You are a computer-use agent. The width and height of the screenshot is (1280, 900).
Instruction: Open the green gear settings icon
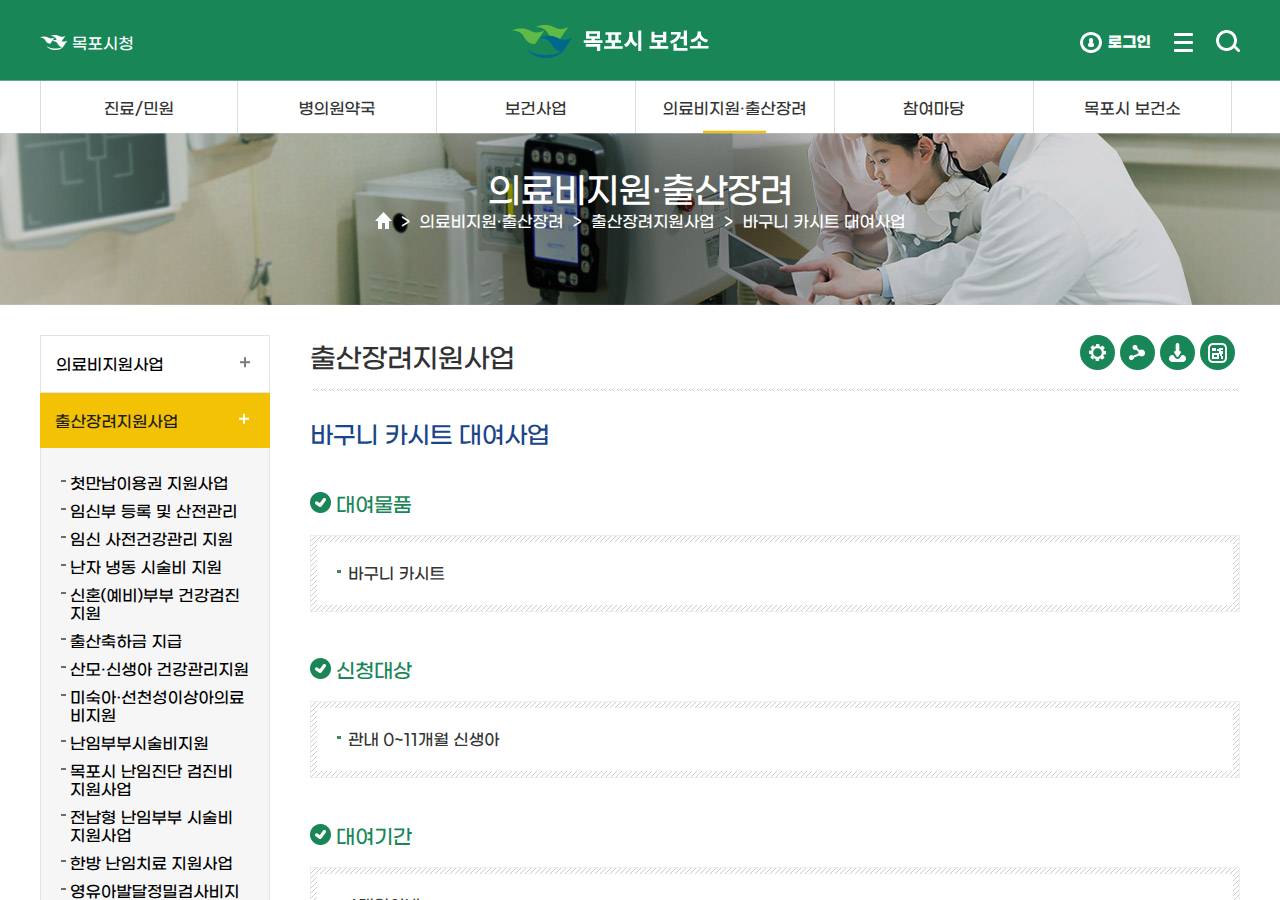(x=1097, y=353)
